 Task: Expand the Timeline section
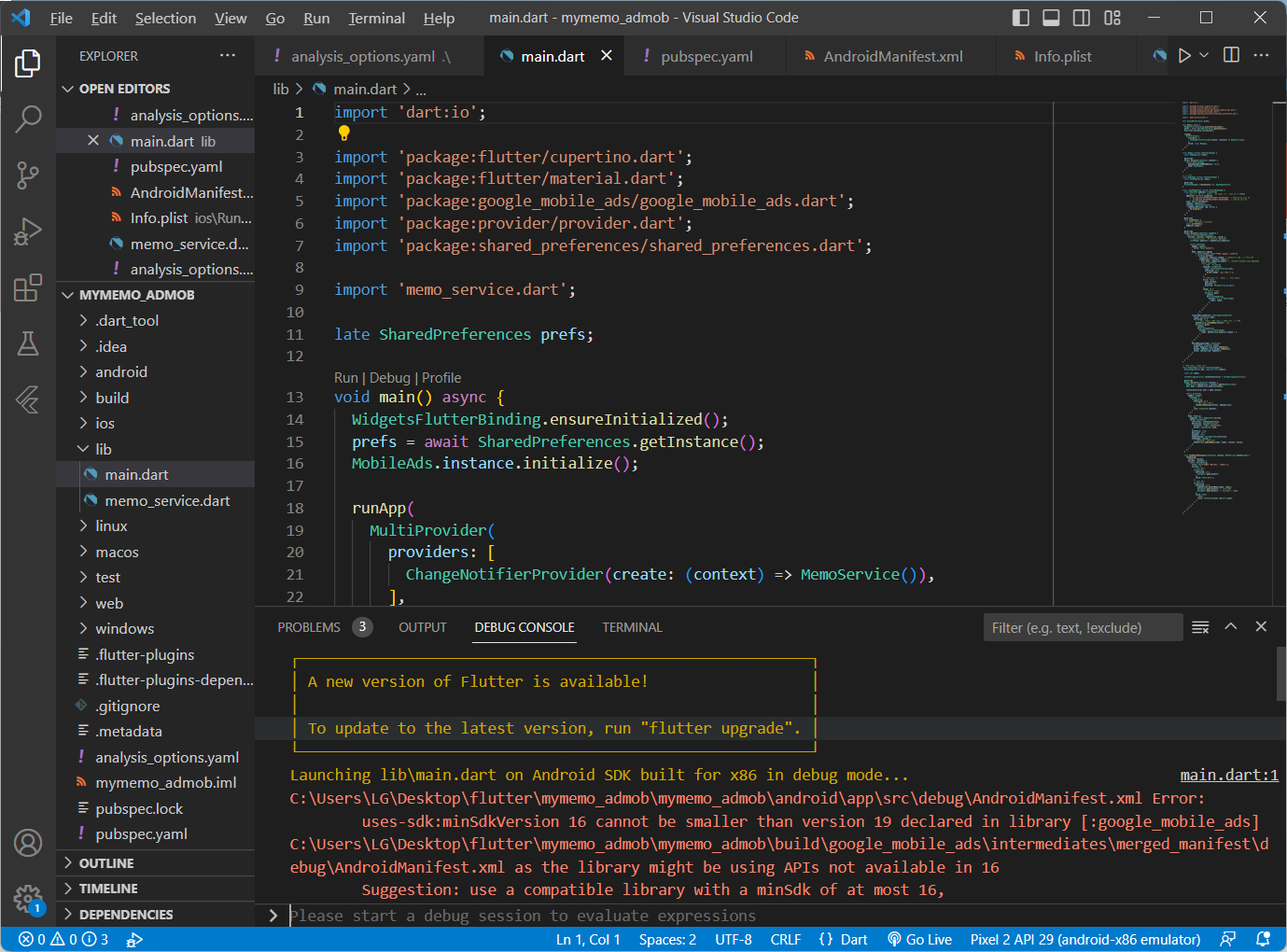(155, 889)
